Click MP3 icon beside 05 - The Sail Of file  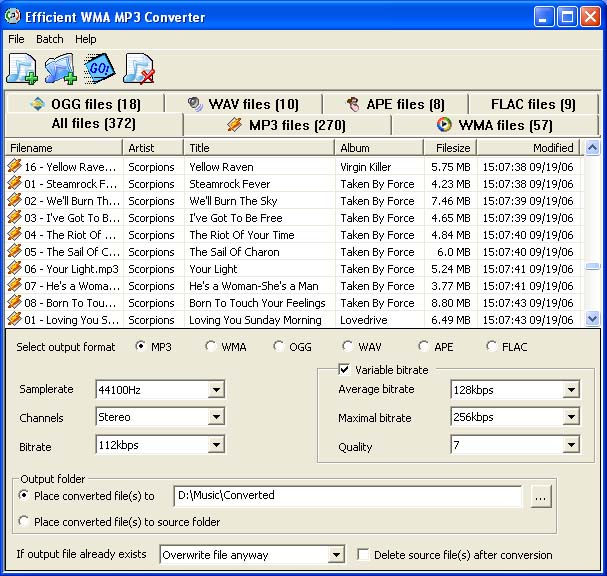[14, 251]
